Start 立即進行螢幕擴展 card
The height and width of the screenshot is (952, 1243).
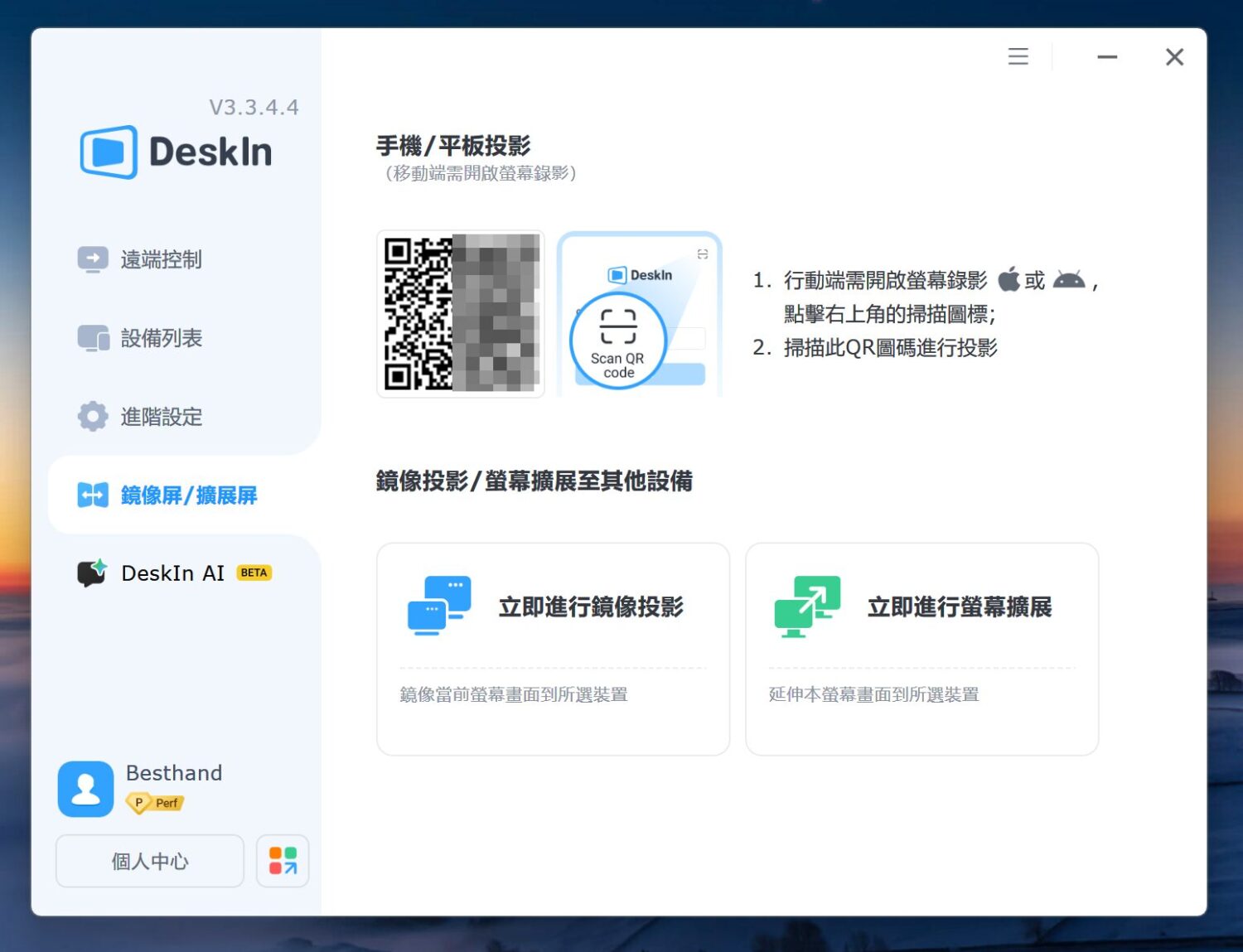(x=921, y=649)
